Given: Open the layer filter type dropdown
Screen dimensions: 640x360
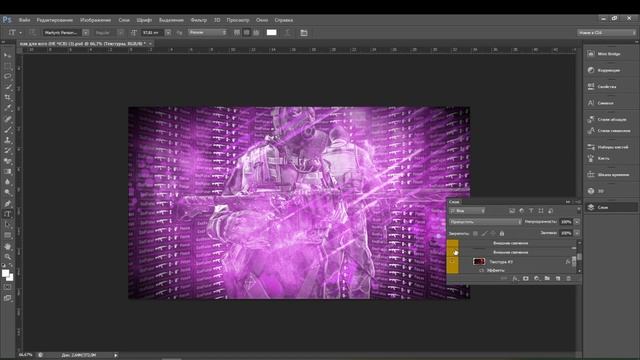Looking at the screenshot, I should [x=467, y=211].
